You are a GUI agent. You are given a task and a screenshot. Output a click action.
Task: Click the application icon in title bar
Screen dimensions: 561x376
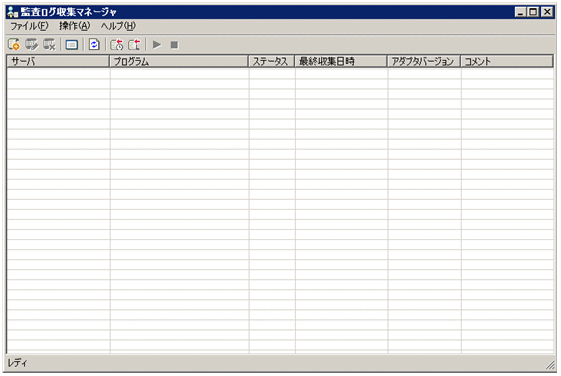coord(13,12)
